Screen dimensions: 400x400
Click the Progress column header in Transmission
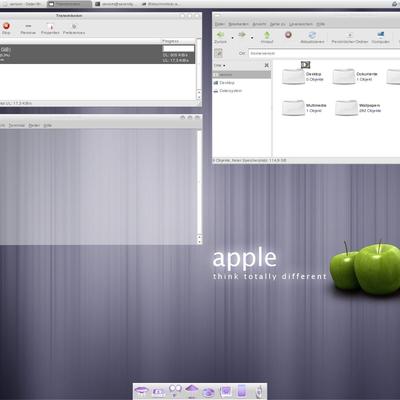click(178, 41)
